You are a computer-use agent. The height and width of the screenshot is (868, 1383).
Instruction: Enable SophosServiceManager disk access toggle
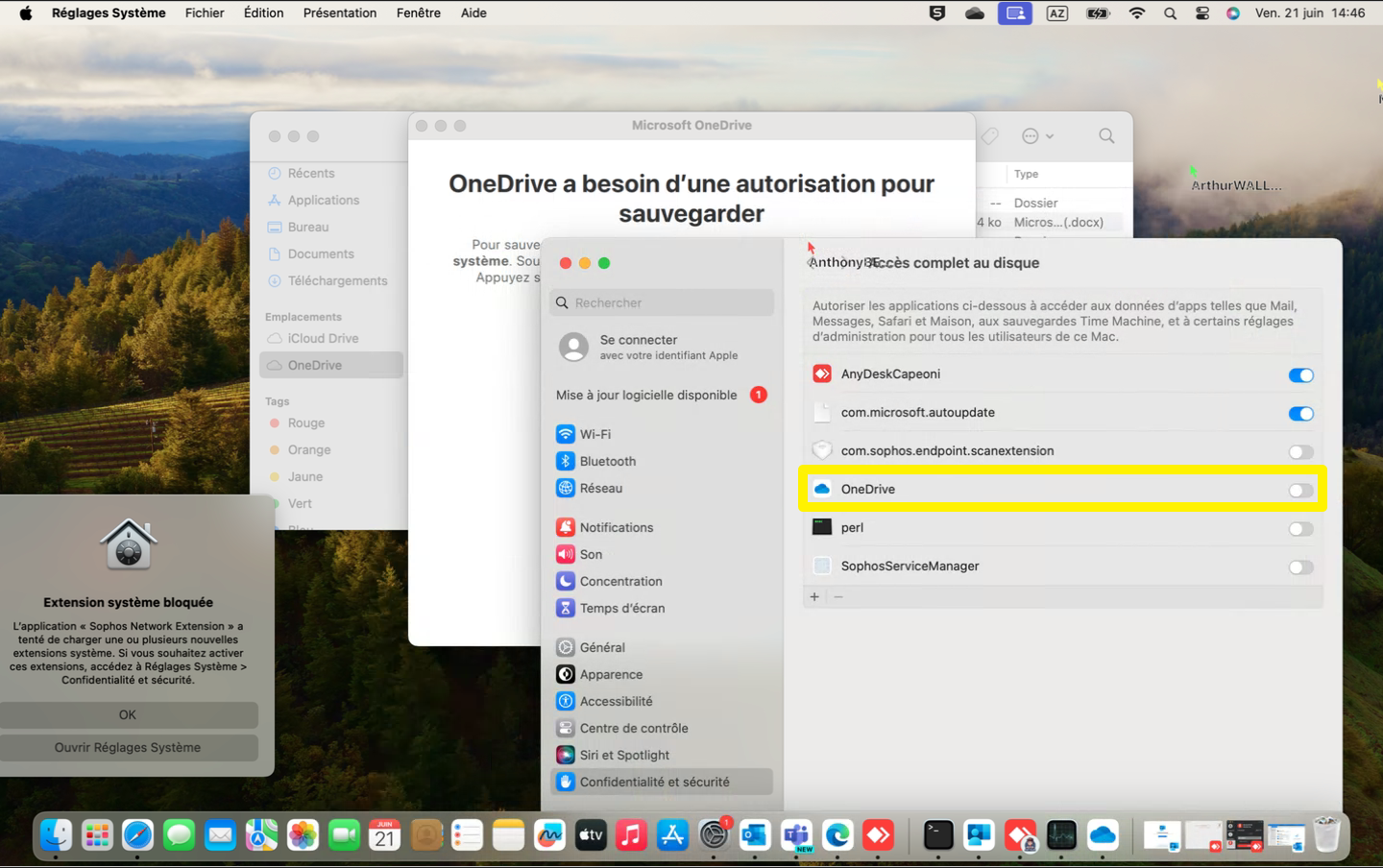pos(1300,567)
